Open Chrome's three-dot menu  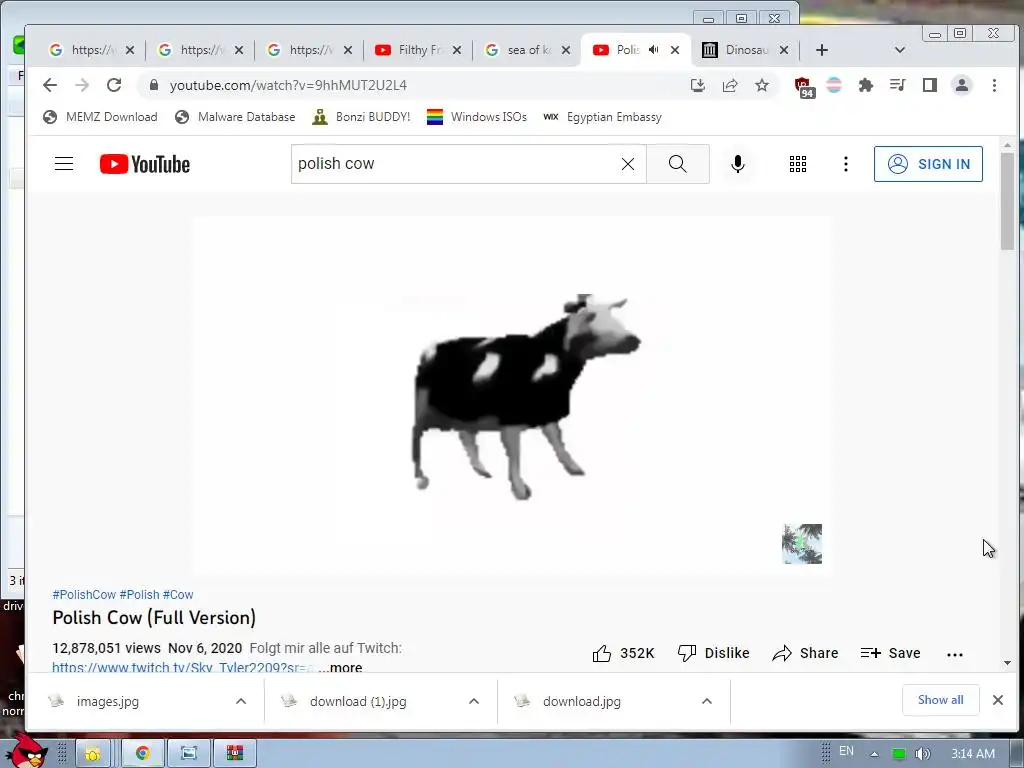click(x=994, y=85)
